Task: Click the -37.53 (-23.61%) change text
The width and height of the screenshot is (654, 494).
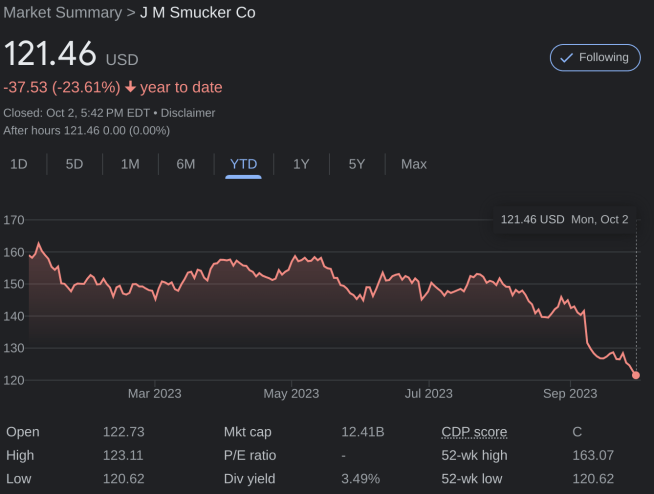Action: point(62,87)
